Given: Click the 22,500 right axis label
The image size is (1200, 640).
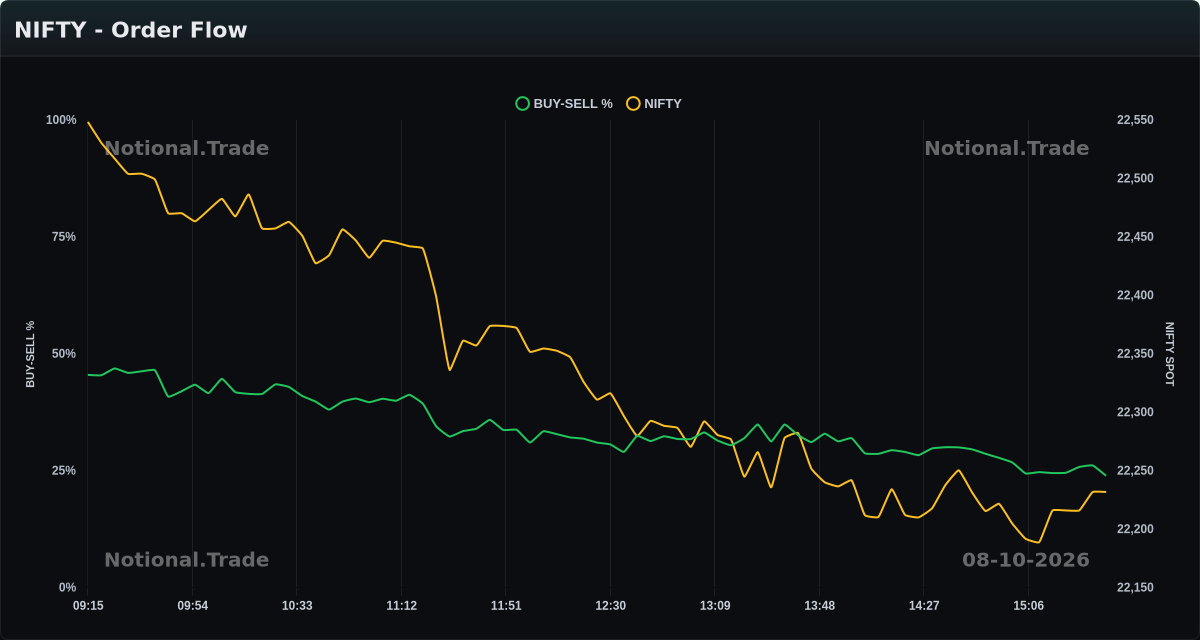Looking at the screenshot, I should (1135, 179).
